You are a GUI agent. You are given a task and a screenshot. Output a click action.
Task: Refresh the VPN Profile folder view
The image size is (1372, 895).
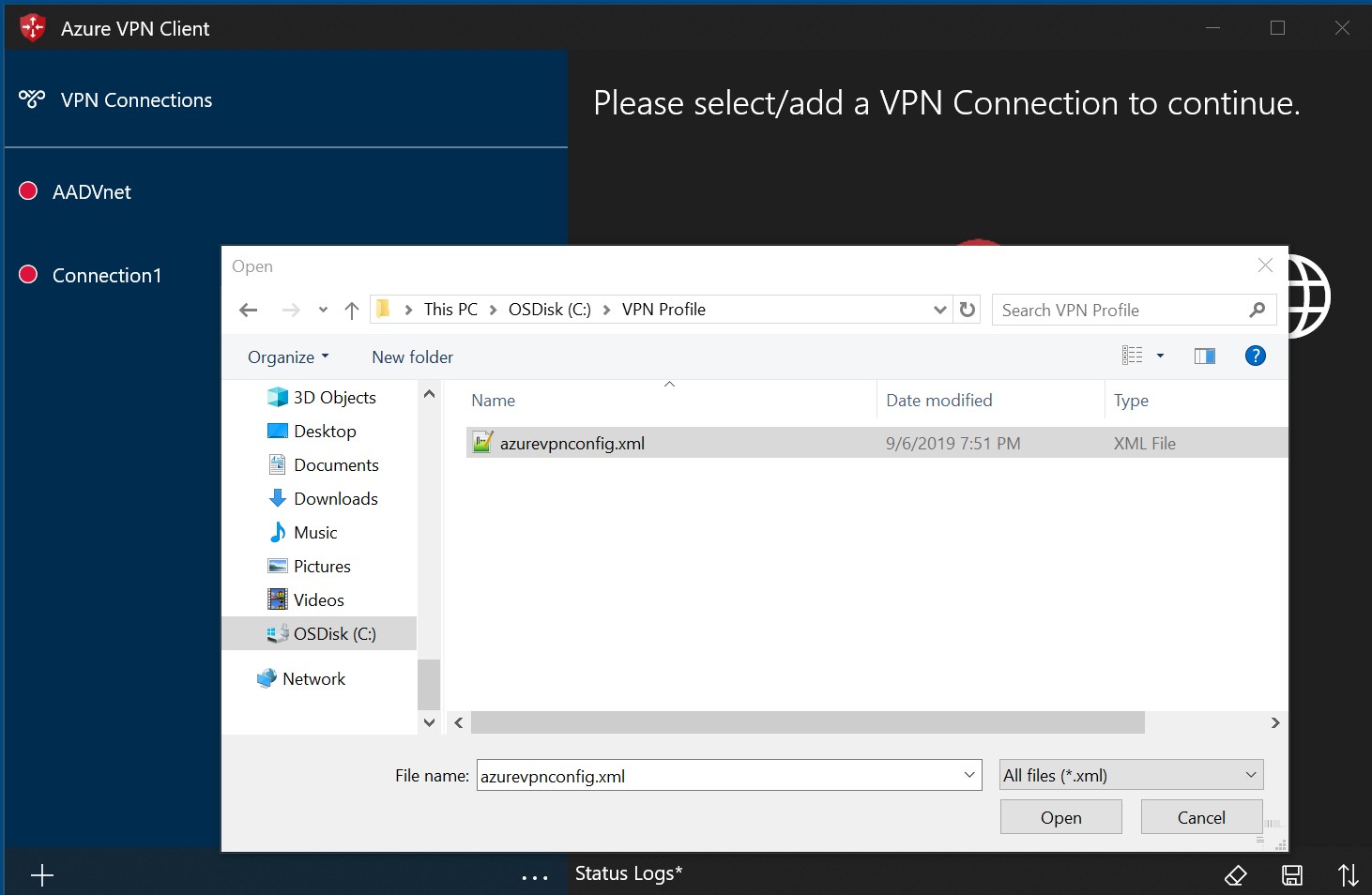(x=967, y=309)
